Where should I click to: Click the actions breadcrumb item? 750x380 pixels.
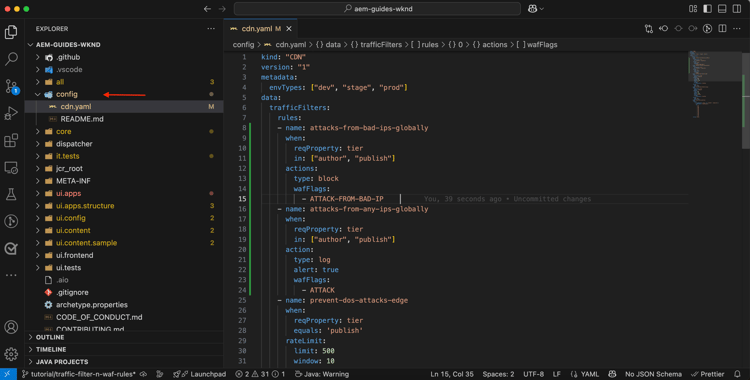coord(489,45)
